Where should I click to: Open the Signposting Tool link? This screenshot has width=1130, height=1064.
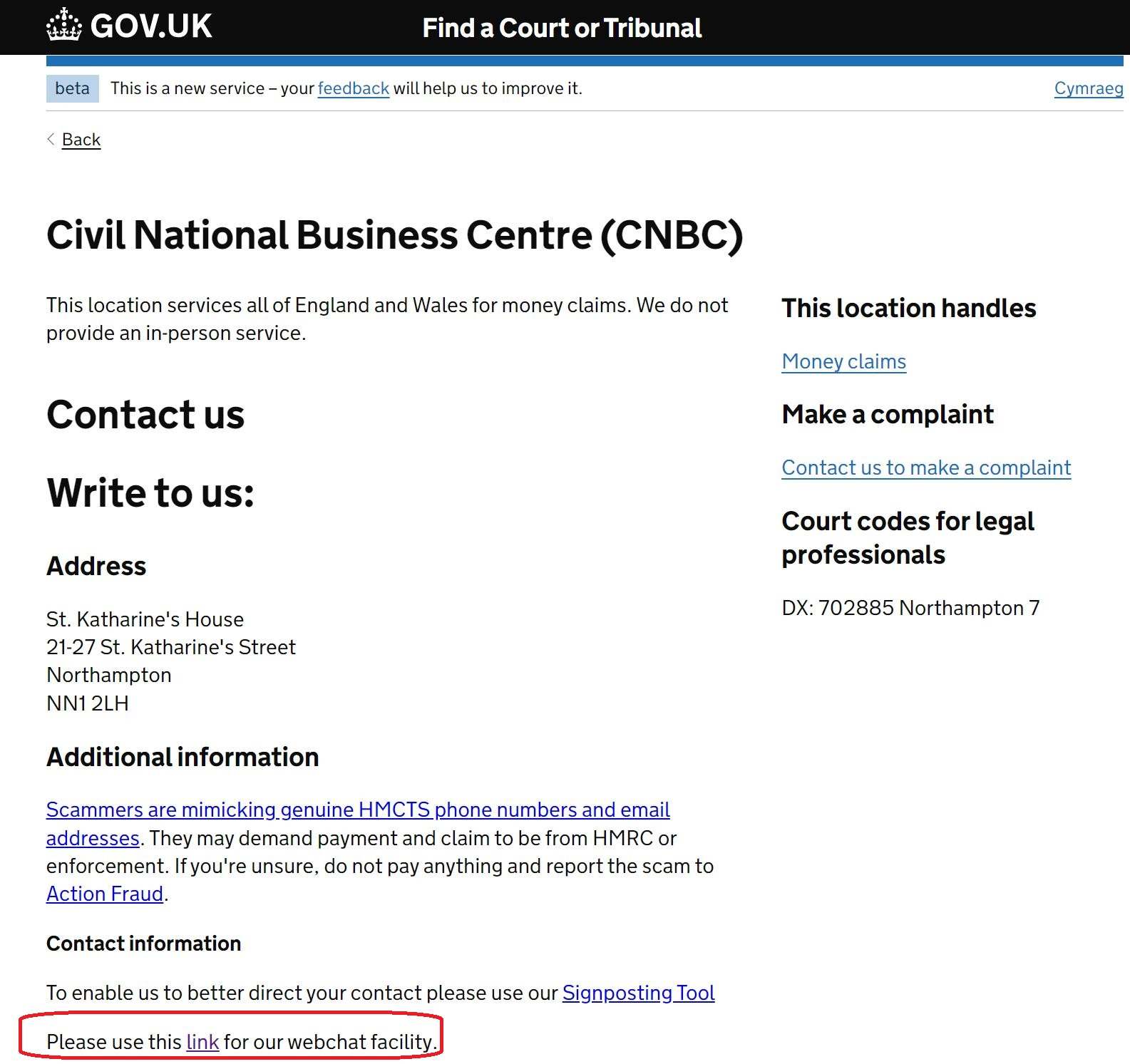pos(638,993)
